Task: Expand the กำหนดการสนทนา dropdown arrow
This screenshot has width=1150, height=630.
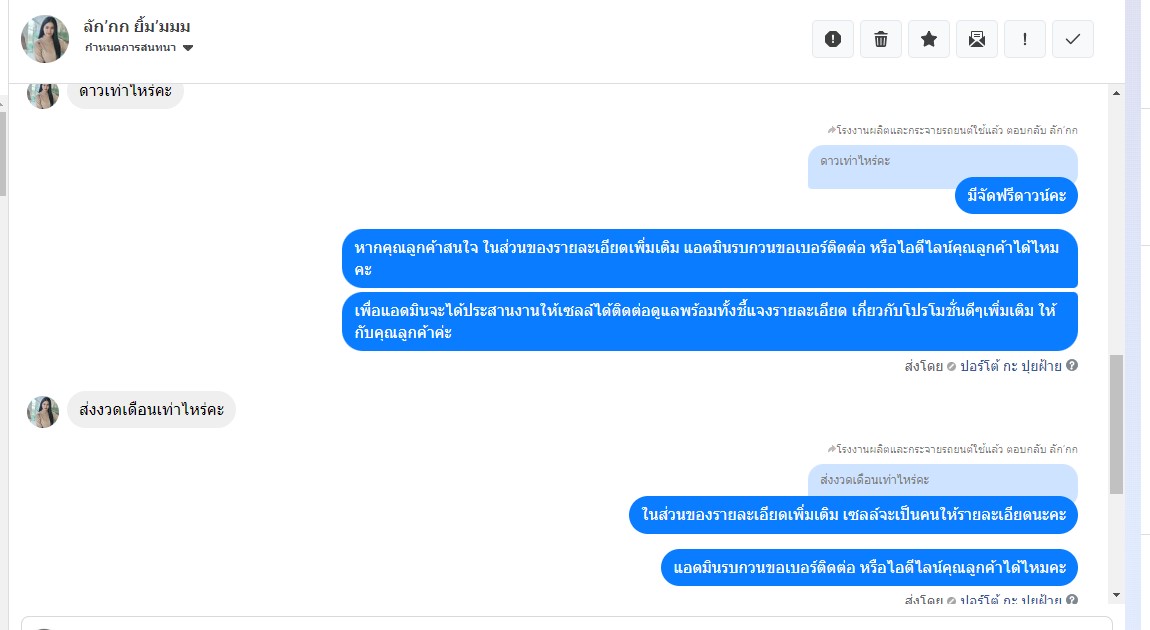Action: 188,48
